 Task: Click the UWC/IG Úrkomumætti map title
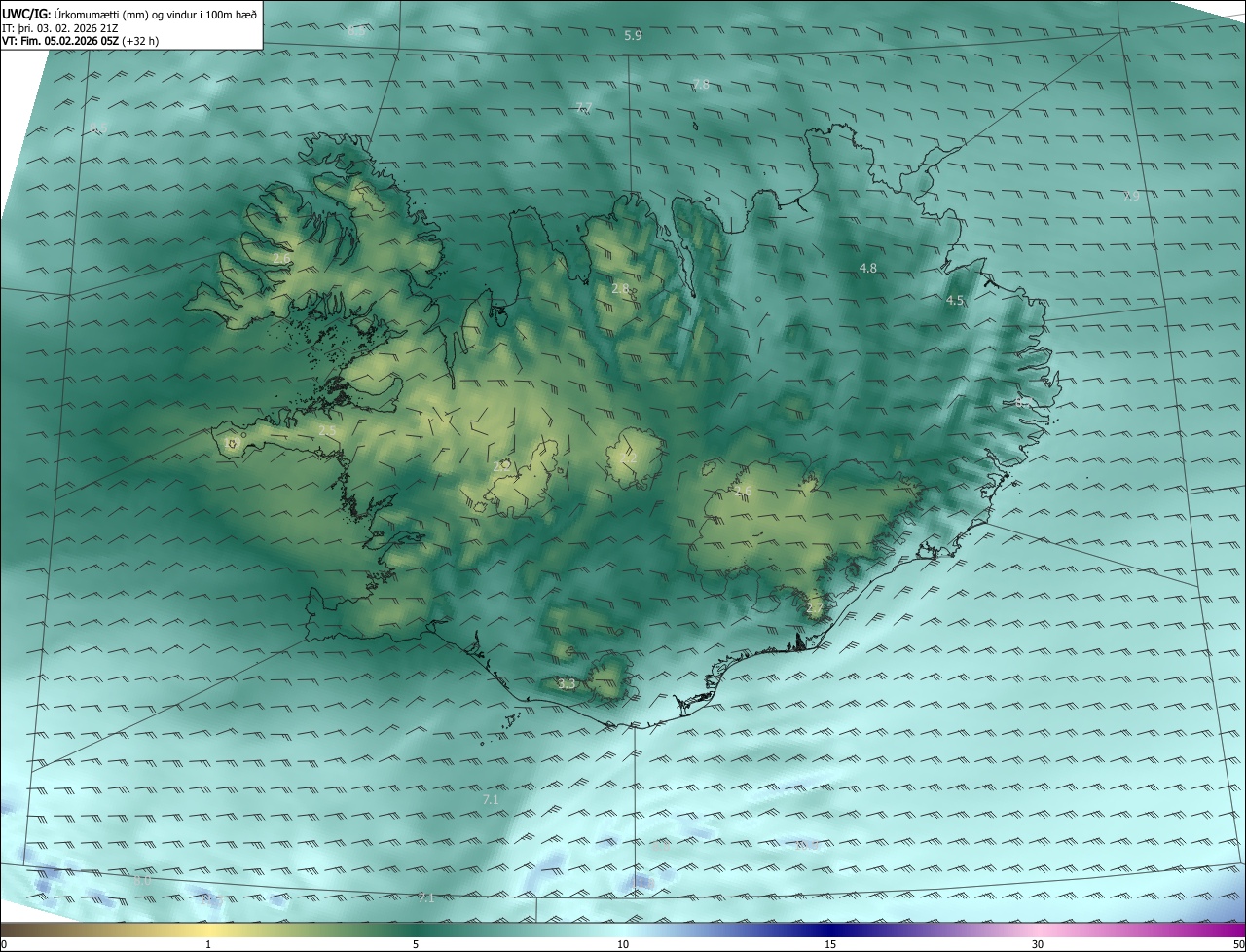129,14
